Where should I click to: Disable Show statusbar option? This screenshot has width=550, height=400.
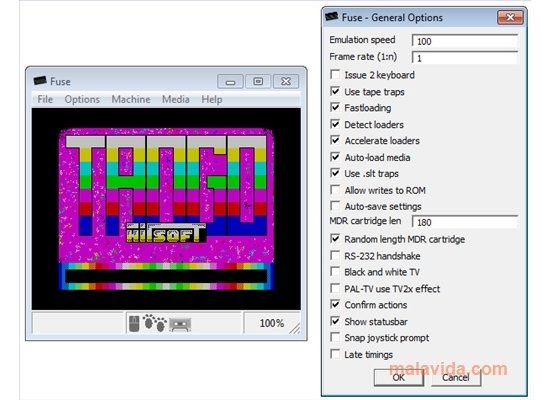point(335,321)
